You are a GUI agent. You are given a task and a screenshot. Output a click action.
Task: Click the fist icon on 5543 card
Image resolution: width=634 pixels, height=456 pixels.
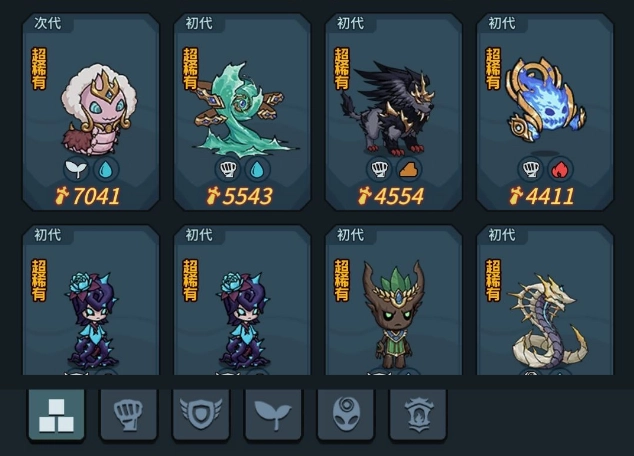pyautogui.click(x=228, y=169)
